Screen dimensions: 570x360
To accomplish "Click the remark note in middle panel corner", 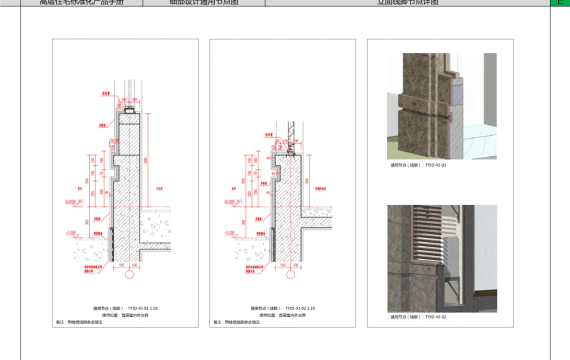I will 237,322.
